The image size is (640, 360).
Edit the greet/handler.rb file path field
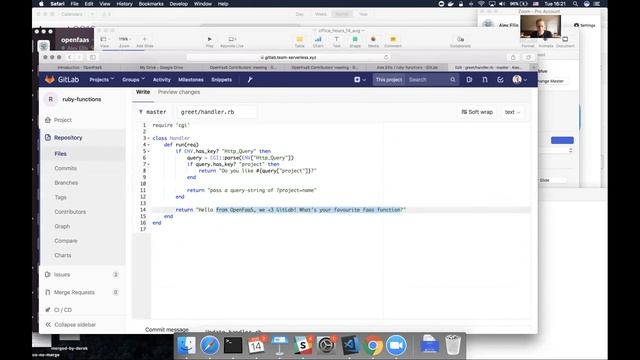216,112
